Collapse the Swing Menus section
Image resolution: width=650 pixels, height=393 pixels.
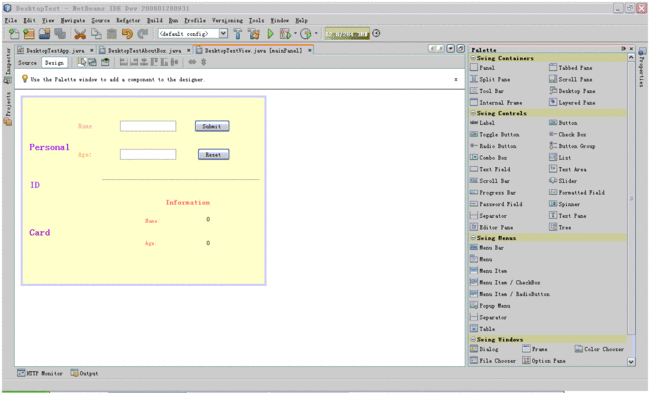tap(473, 238)
